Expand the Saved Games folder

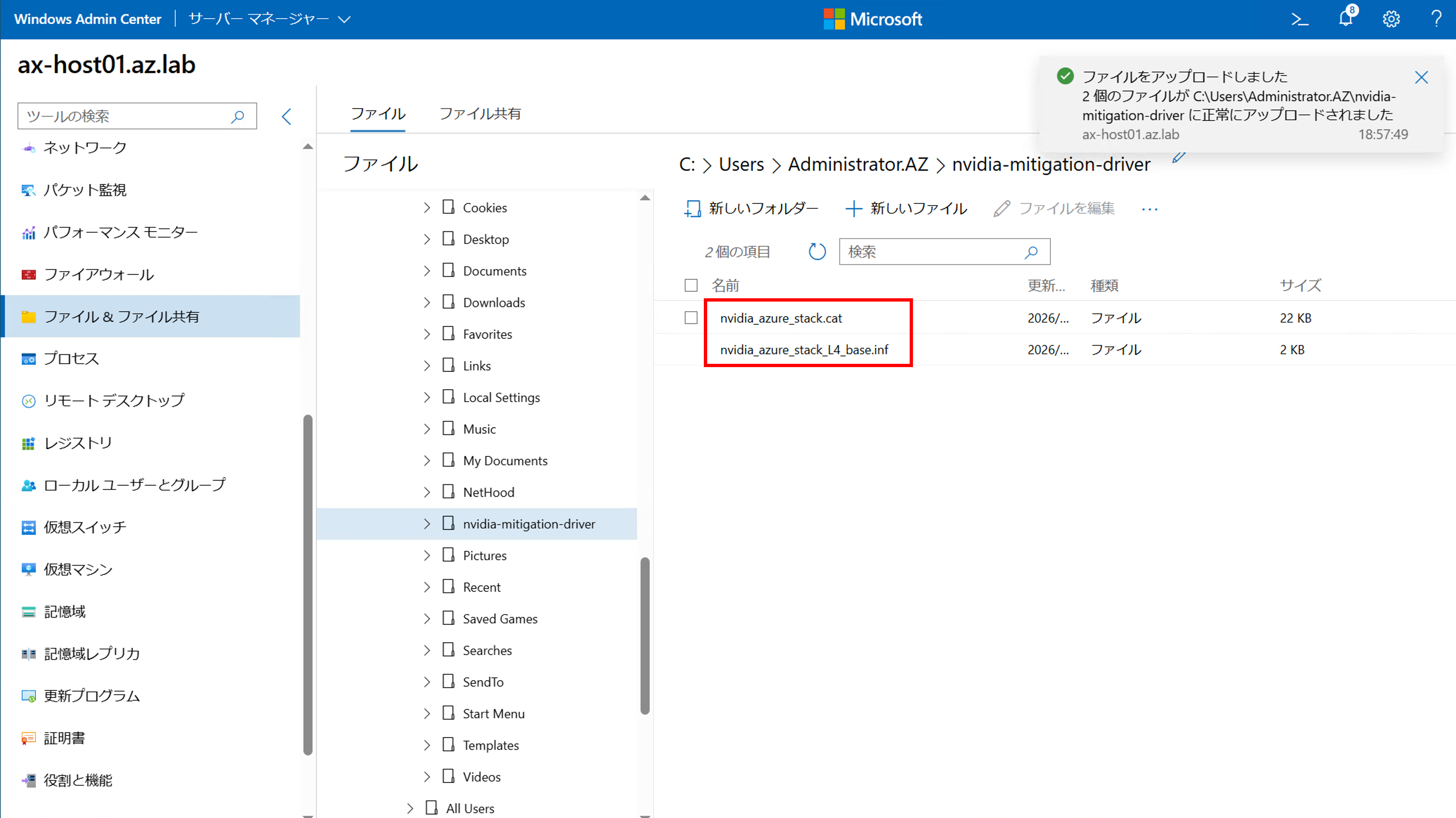coord(427,618)
